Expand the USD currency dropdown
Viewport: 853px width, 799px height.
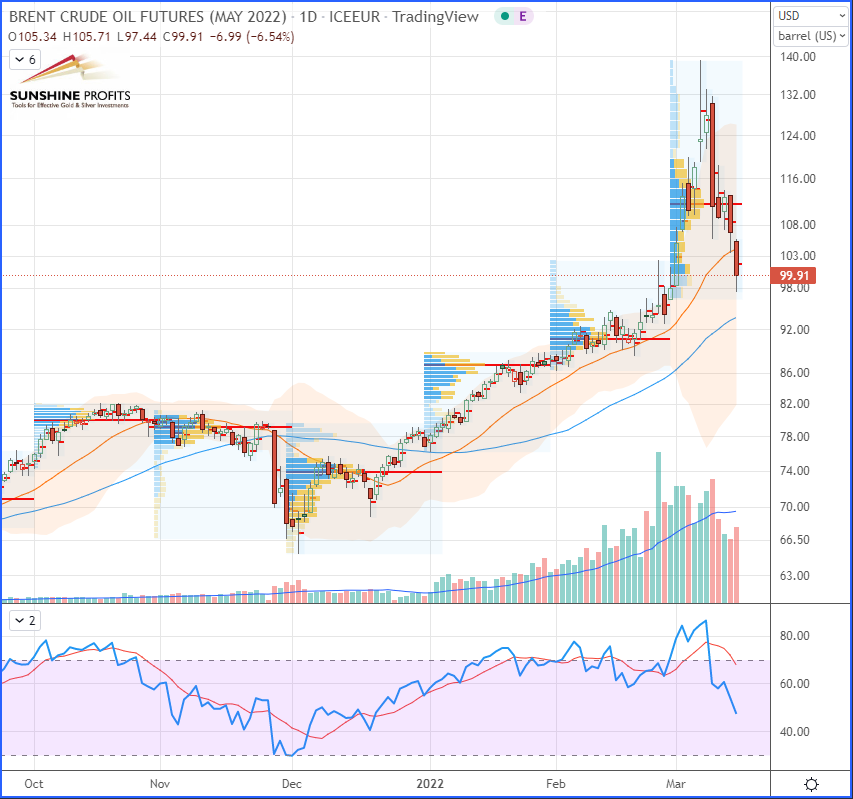tap(810, 16)
